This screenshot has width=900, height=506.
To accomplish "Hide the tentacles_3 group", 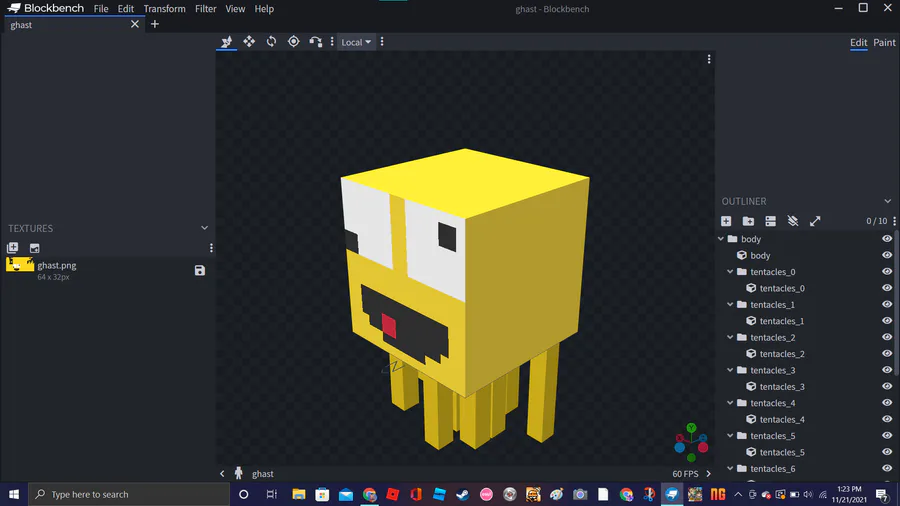I will pyautogui.click(x=887, y=370).
